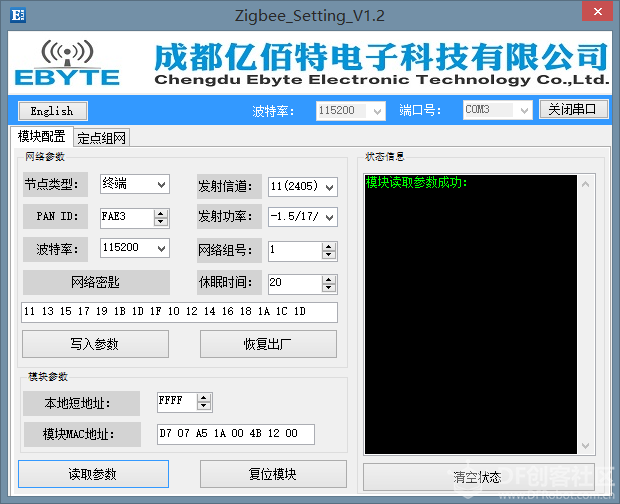Click the 发射信道 label
This screenshot has height=504, width=620.
pyautogui.click(x=229, y=187)
